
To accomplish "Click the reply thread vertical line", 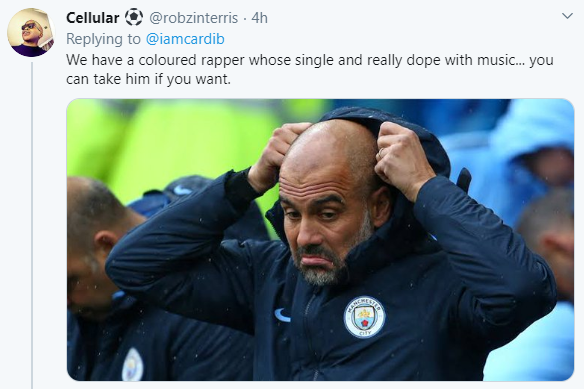I will tap(32, 225).
